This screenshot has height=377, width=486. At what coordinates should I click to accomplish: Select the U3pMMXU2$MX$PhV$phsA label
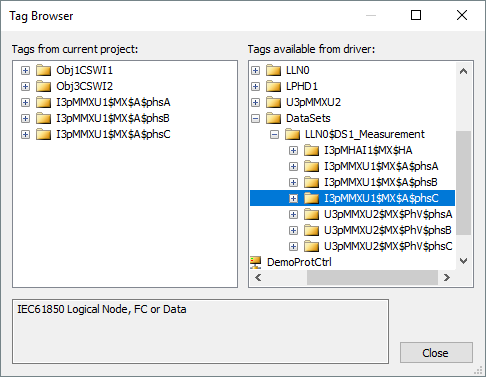point(388,215)
